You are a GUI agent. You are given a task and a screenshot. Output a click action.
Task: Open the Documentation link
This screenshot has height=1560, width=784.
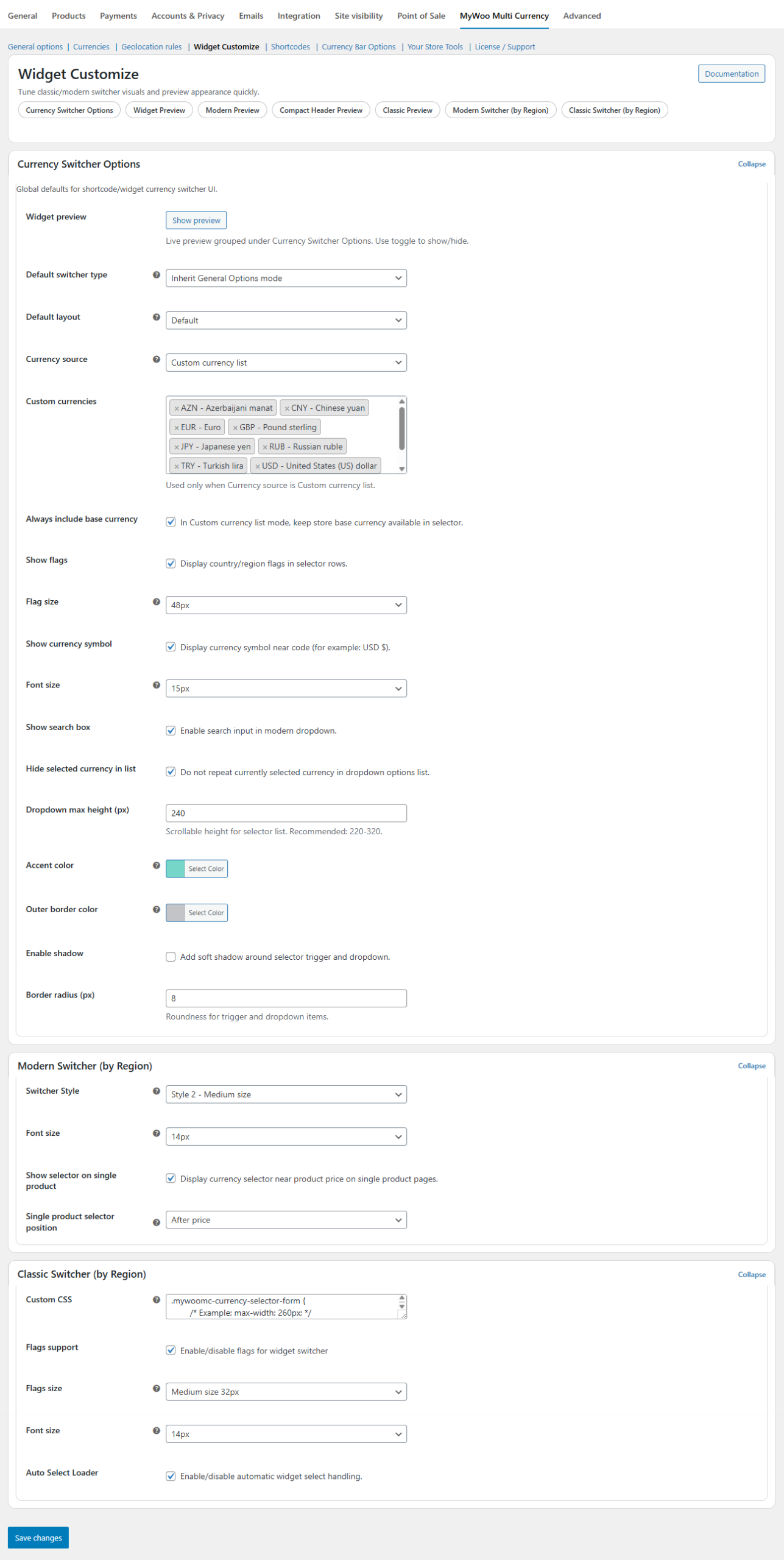(731, 74)
